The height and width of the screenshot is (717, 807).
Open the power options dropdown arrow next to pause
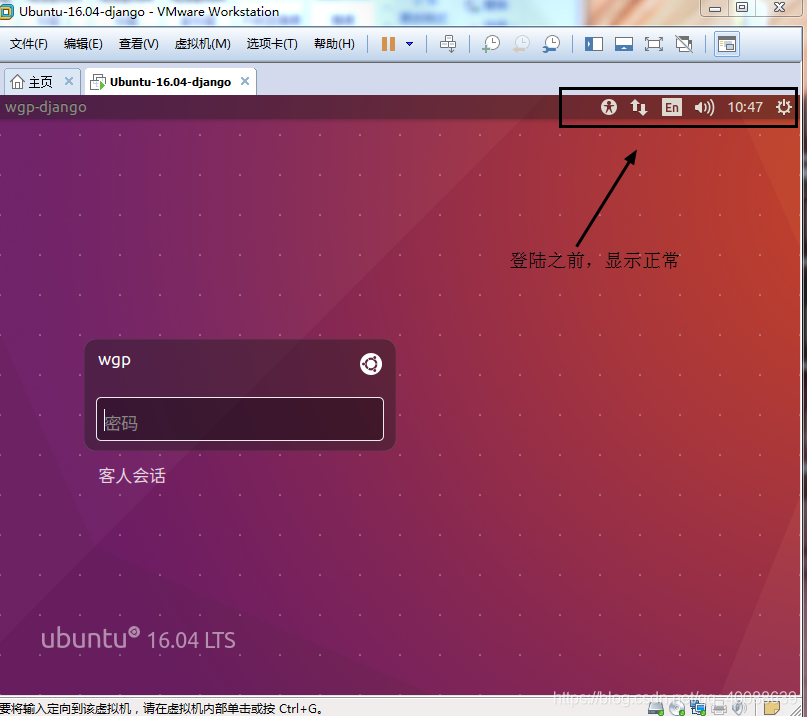[x=410, y=44]
